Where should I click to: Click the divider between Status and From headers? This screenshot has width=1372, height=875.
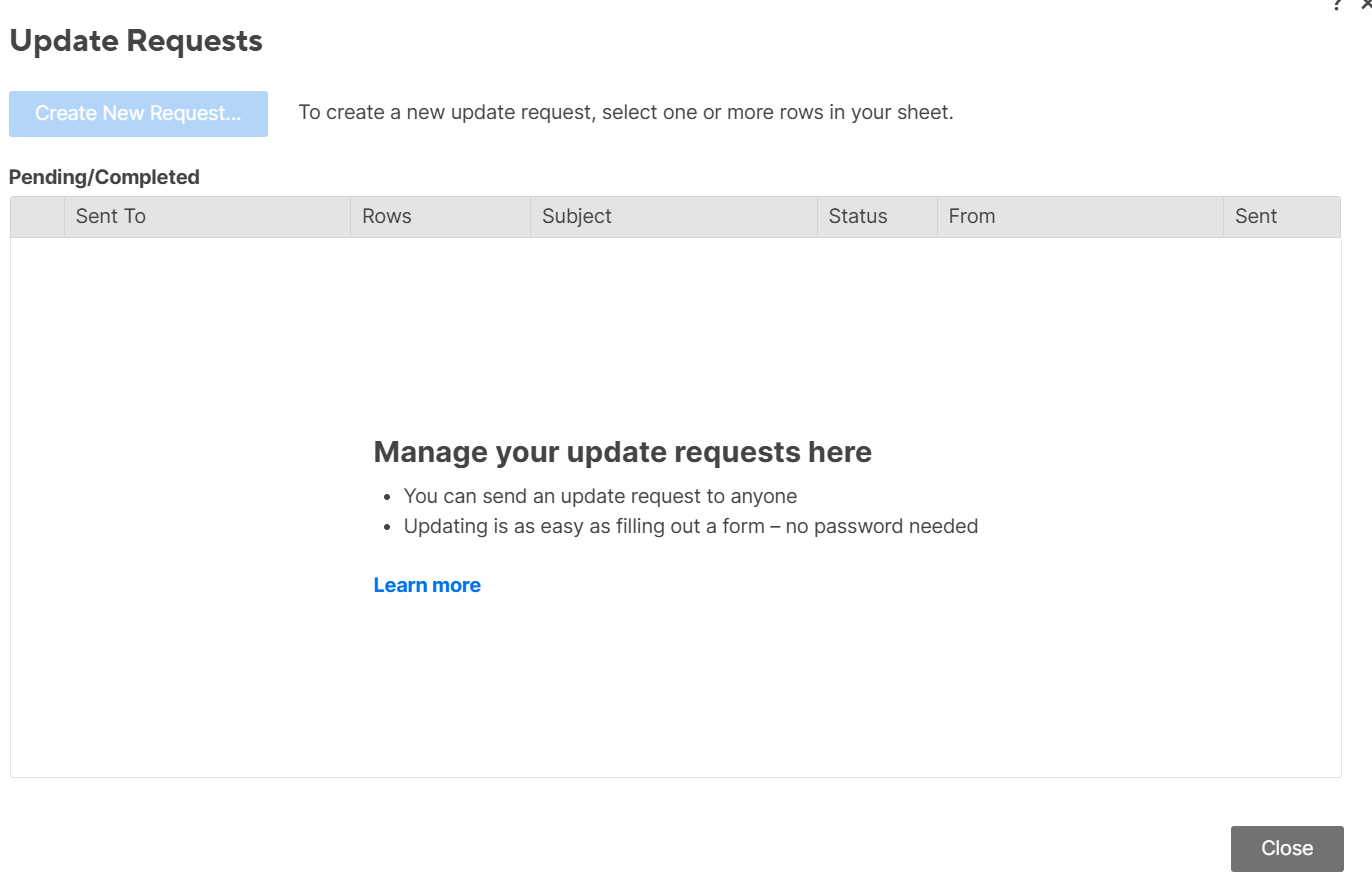(937, 217)
